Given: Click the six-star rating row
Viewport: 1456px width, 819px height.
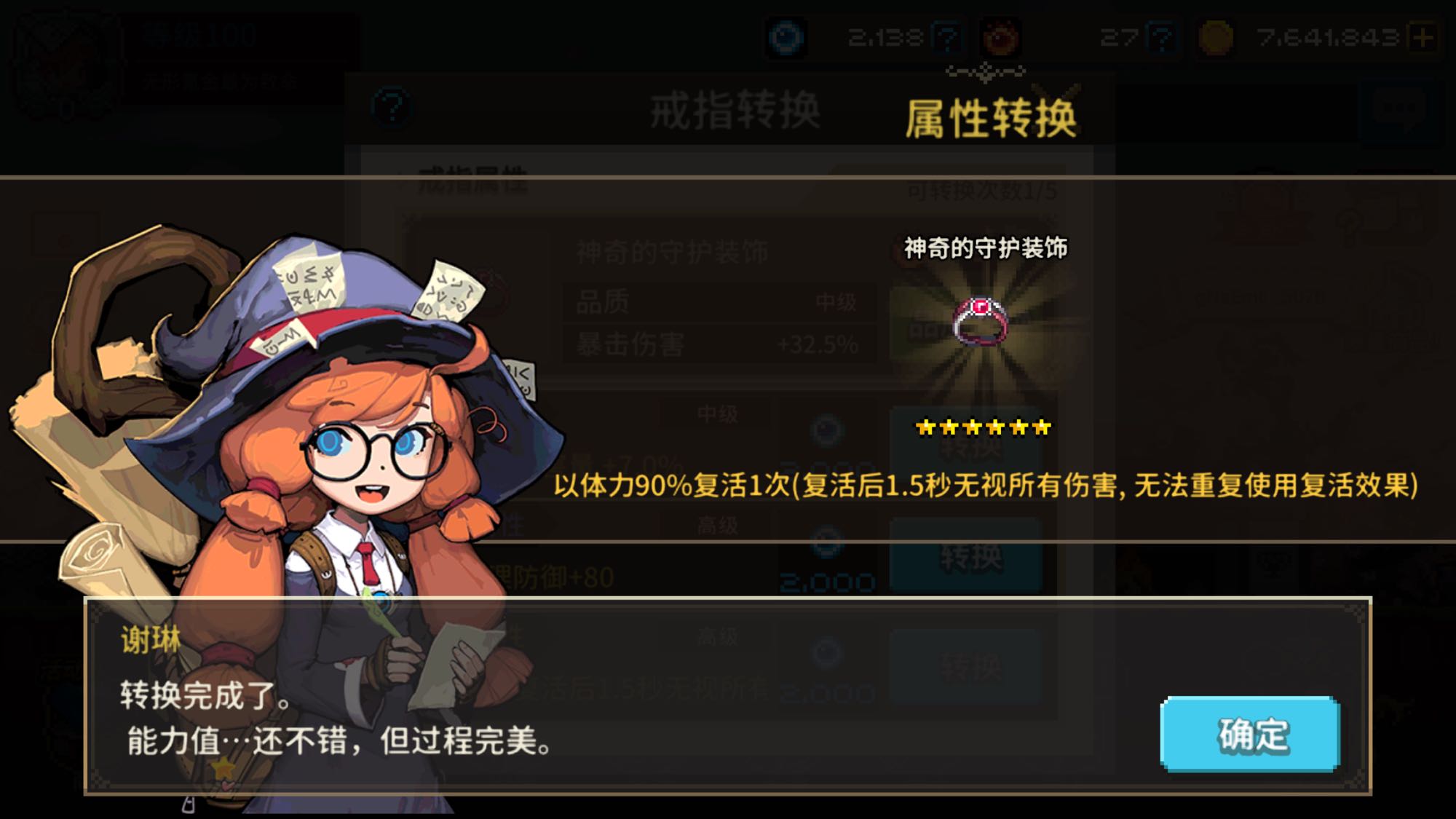Looking at the screenshot, I should point(983,427).
